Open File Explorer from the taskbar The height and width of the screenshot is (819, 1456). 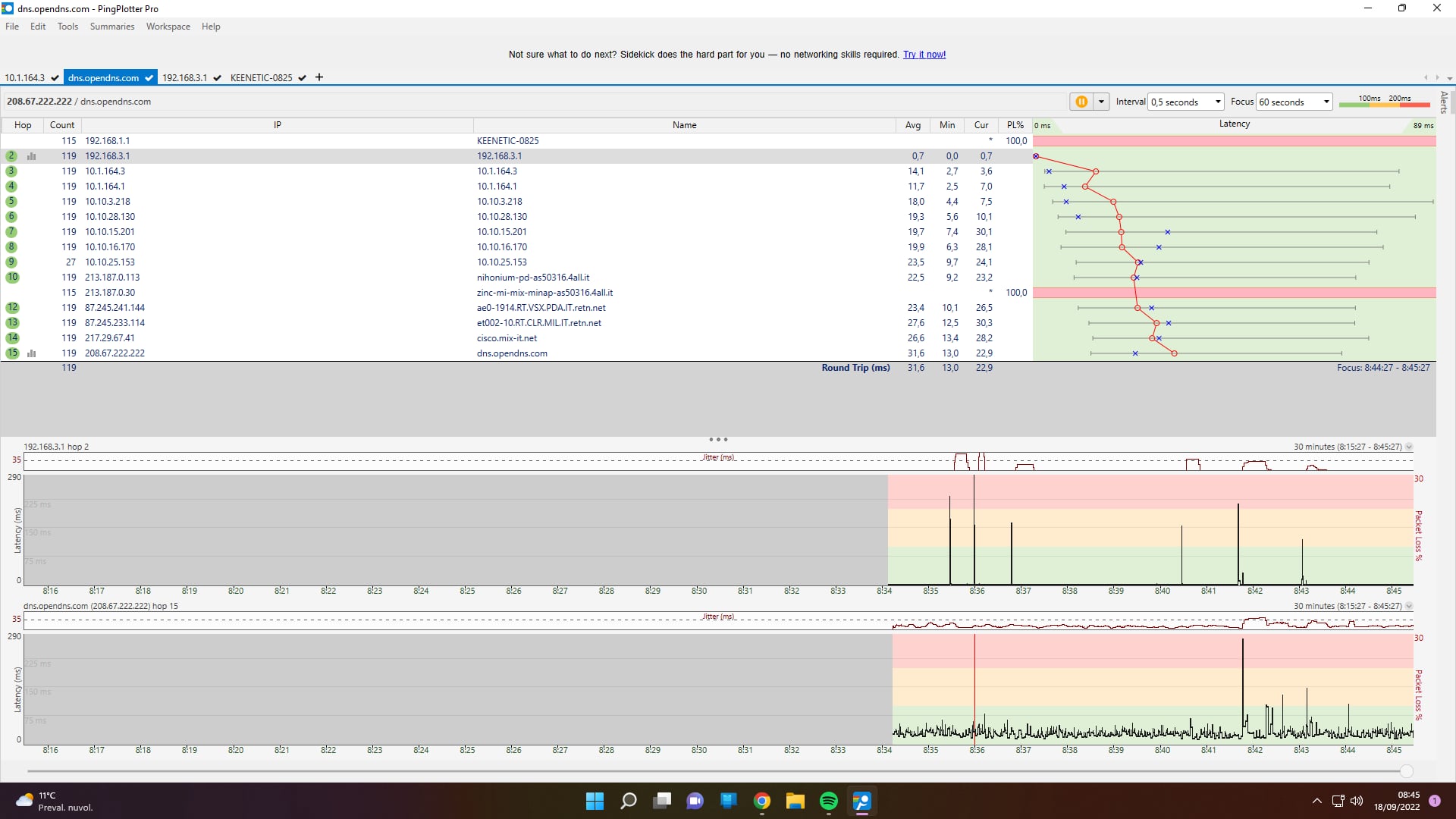[795, 801]
